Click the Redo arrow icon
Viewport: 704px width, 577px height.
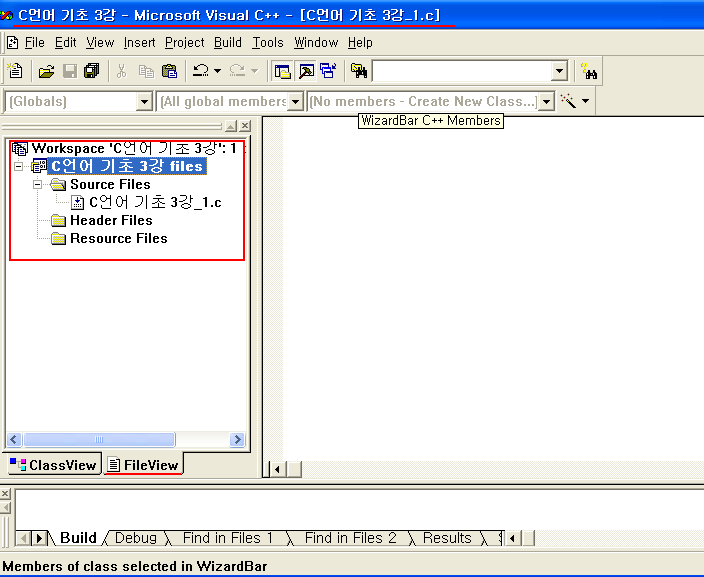coord(237,70)
